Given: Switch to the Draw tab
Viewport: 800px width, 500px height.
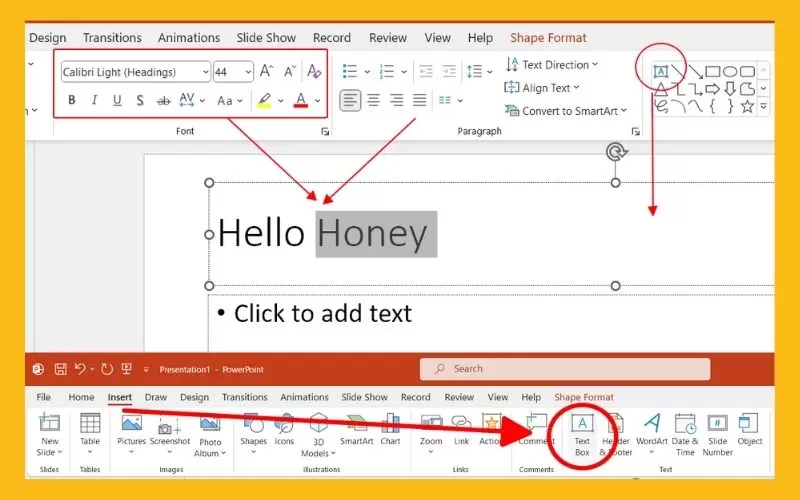Looking at the screenshot, I should click(x=156, y=397).
